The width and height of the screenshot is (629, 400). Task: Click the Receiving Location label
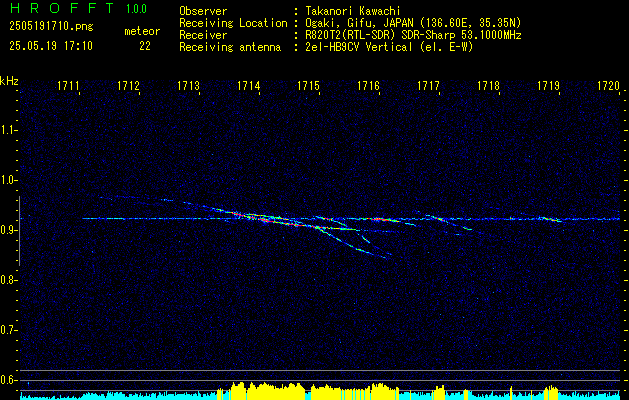pos(233,23)
